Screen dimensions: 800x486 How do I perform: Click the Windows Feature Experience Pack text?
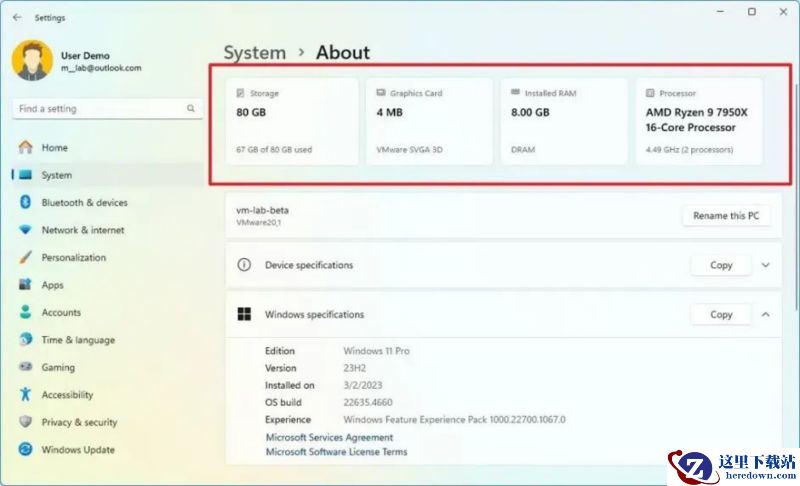click(454, 419)
